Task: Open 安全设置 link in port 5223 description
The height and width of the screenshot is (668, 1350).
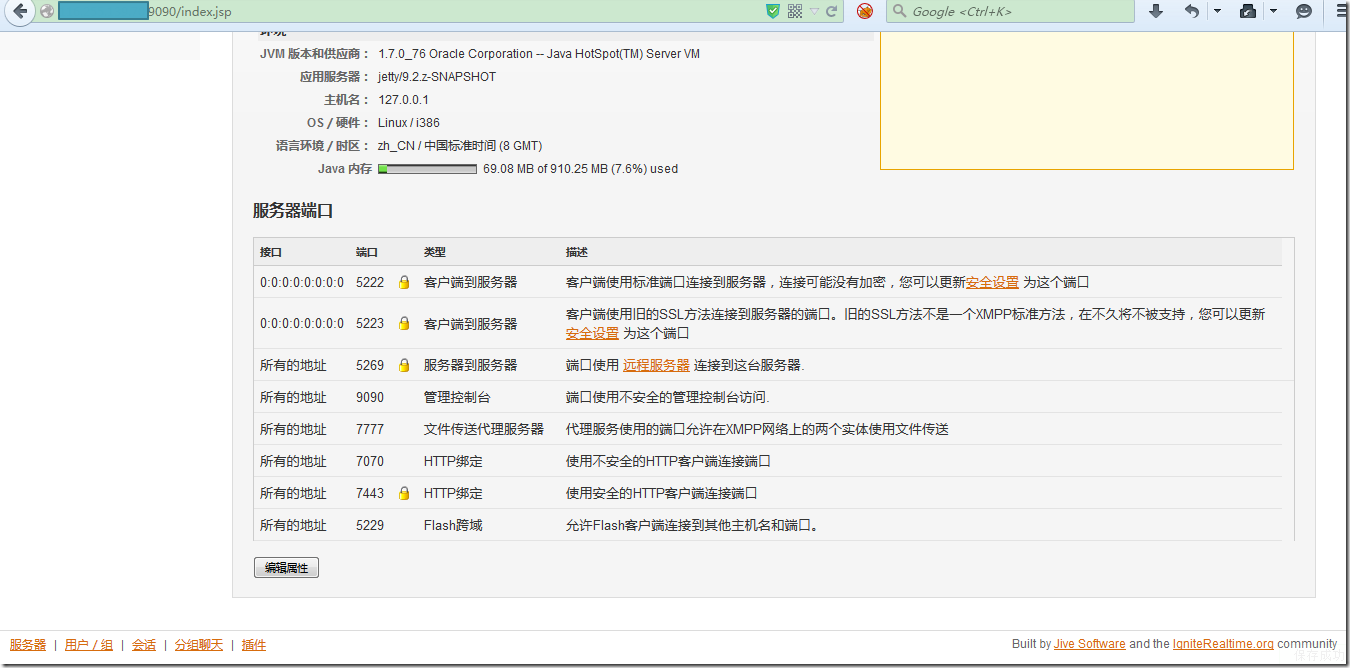Action: click(592, 333)
